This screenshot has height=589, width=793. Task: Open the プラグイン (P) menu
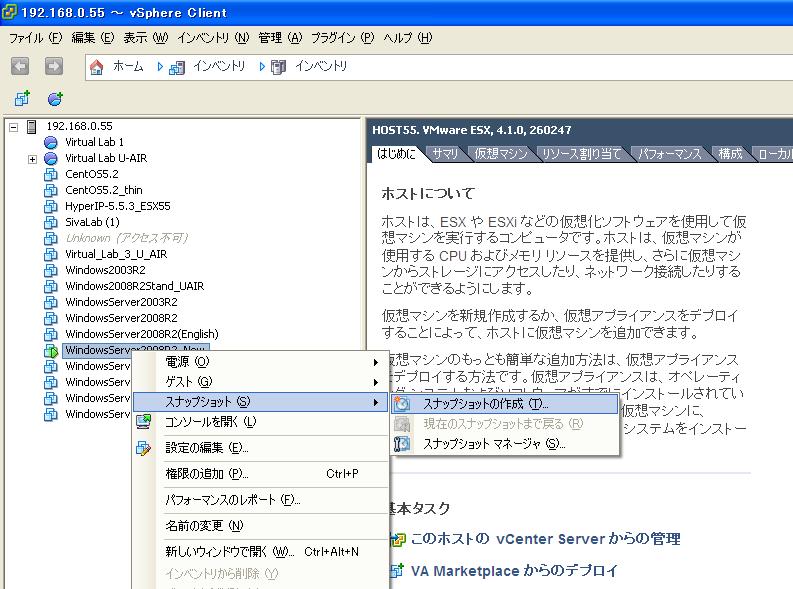tap(342, 38)
